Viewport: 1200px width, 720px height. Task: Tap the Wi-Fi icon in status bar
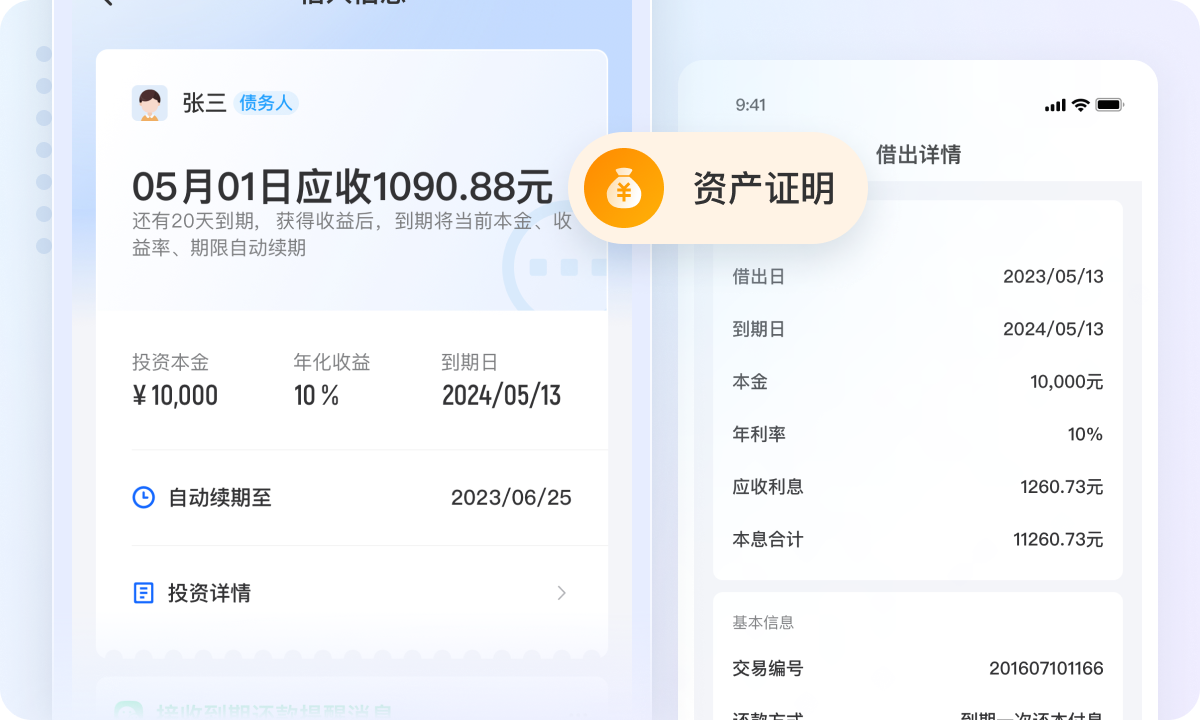1080,105
